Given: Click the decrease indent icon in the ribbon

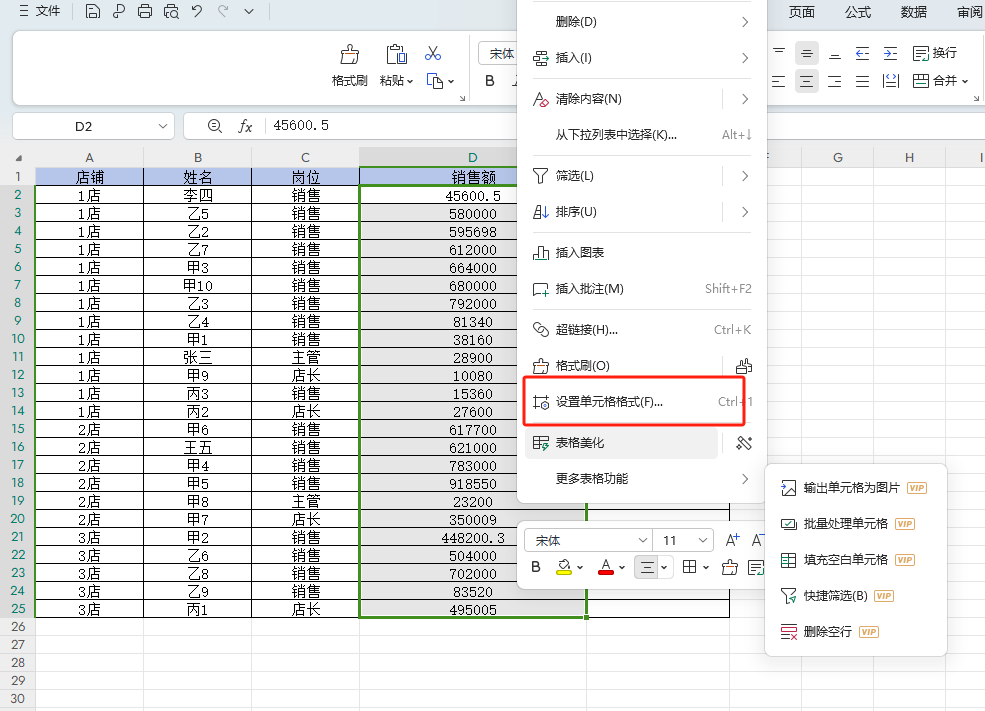Looking at the screenshot, I should coord(863,53).
